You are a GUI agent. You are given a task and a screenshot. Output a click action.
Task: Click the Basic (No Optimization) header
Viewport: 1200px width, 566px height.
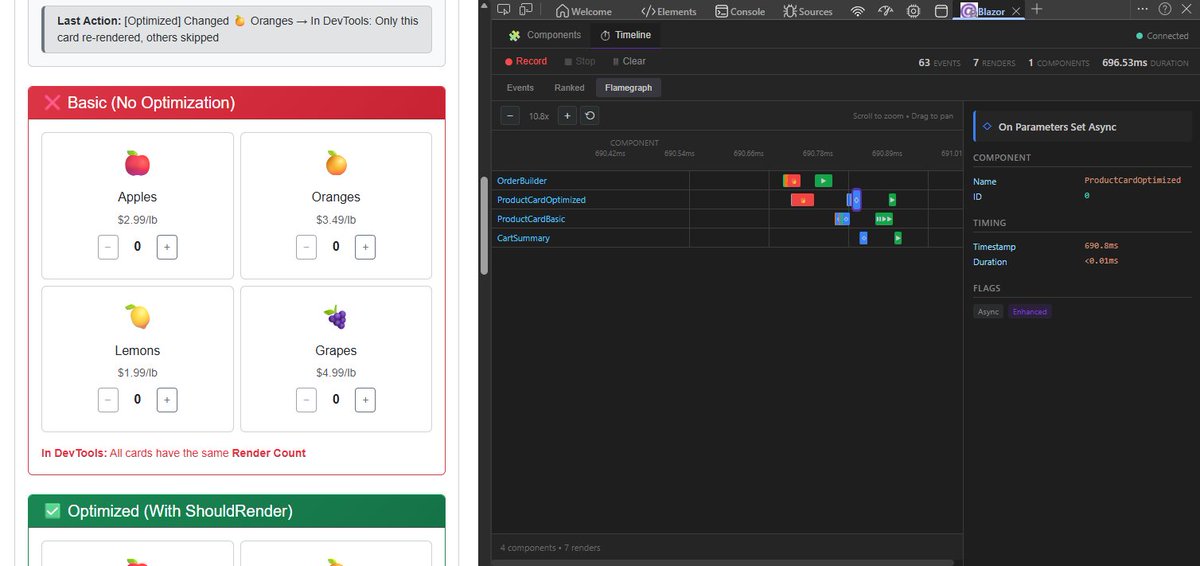click(x=236, y=103)
